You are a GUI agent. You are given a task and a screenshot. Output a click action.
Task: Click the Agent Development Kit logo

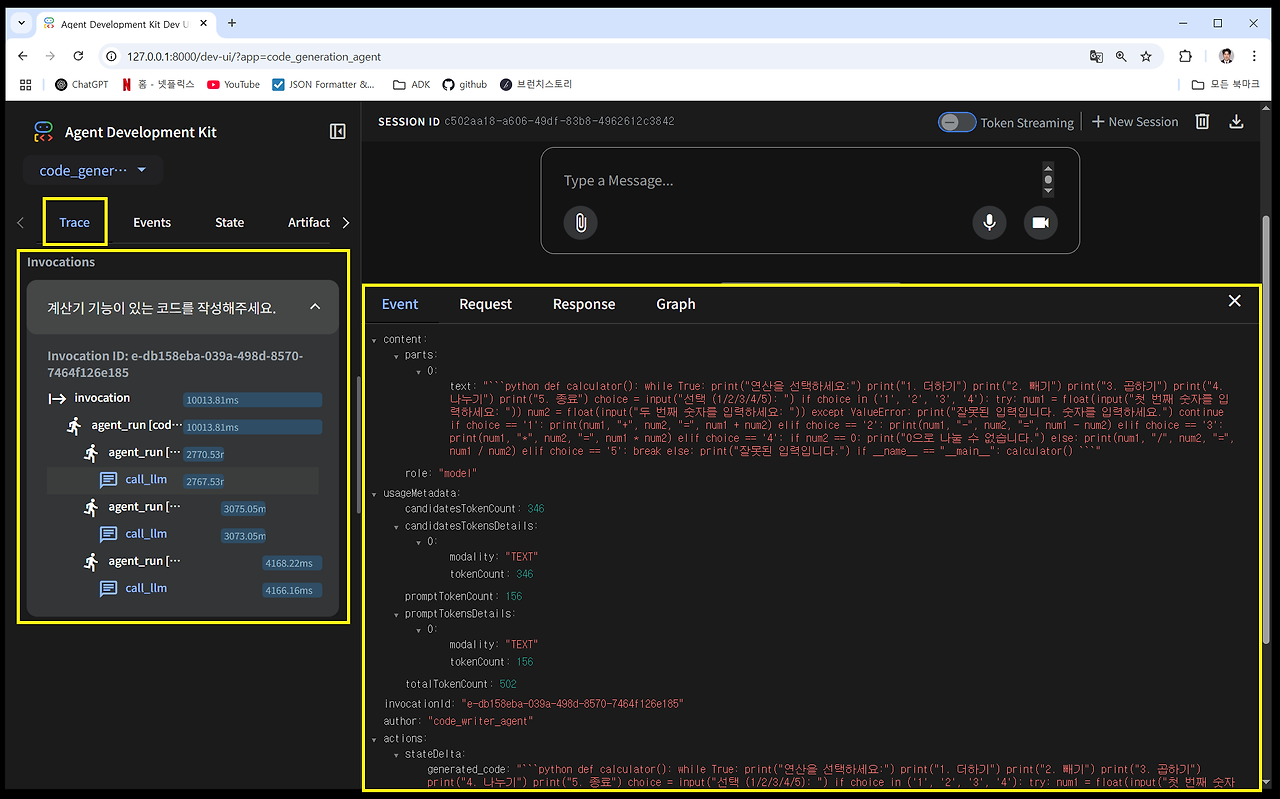pos(43,132)
